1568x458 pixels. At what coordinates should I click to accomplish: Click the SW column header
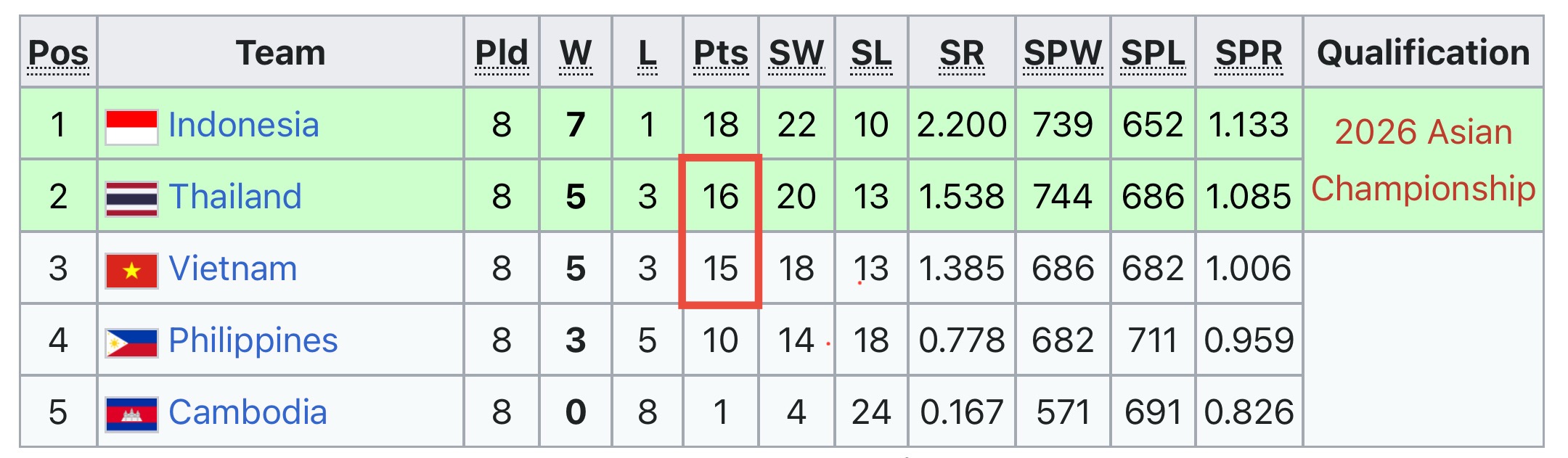[x=796, y=54]
